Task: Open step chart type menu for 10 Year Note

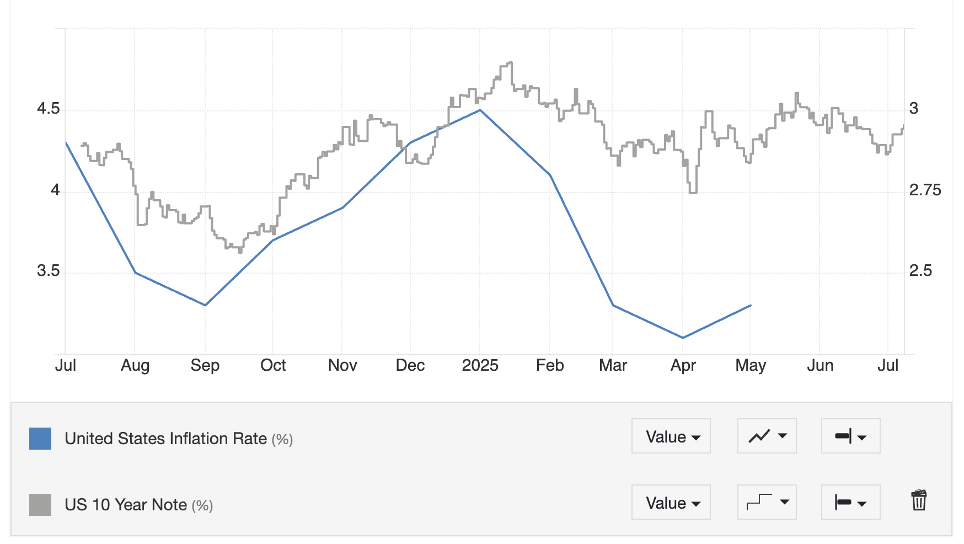Action: click(x=766, y=503)
